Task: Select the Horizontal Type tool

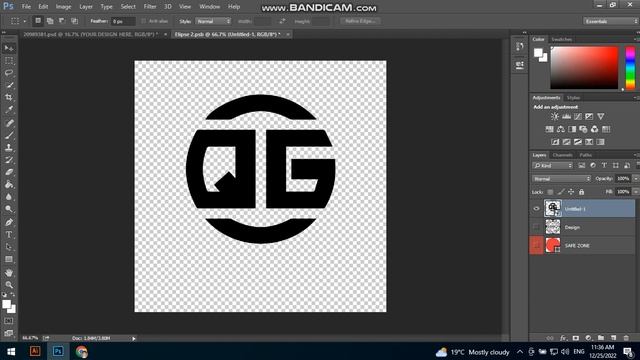Action: [9, 235]
